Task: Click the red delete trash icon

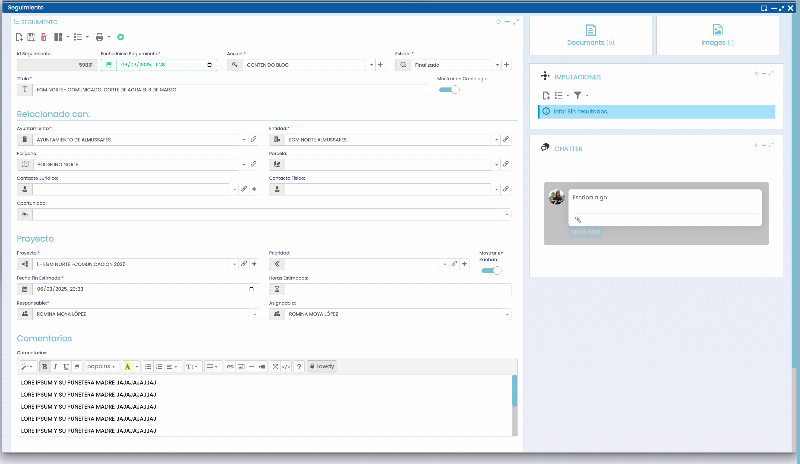Action: (x=43, y=37)
